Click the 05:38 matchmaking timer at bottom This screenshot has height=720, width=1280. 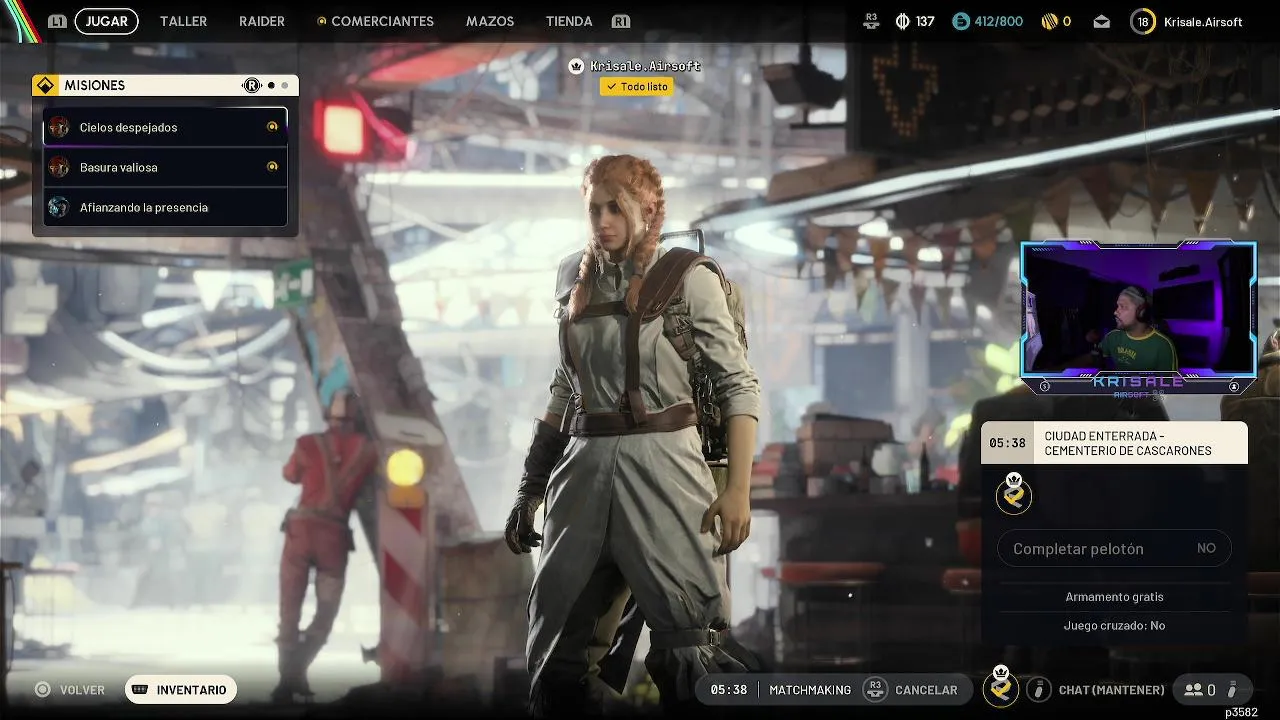tap(728, 690)
